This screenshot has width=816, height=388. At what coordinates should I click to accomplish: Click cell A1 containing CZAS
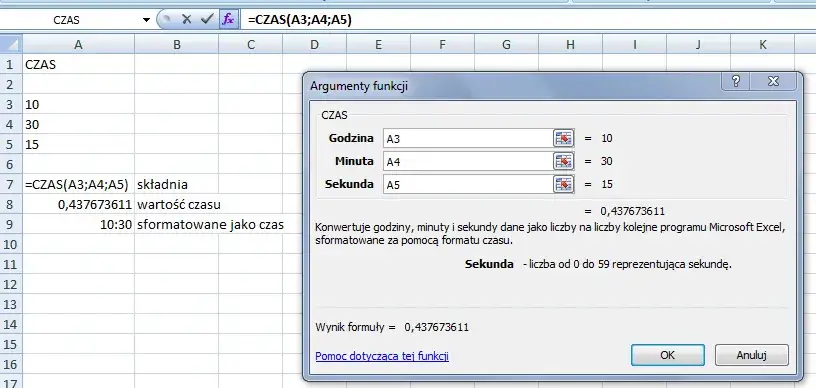79,64
